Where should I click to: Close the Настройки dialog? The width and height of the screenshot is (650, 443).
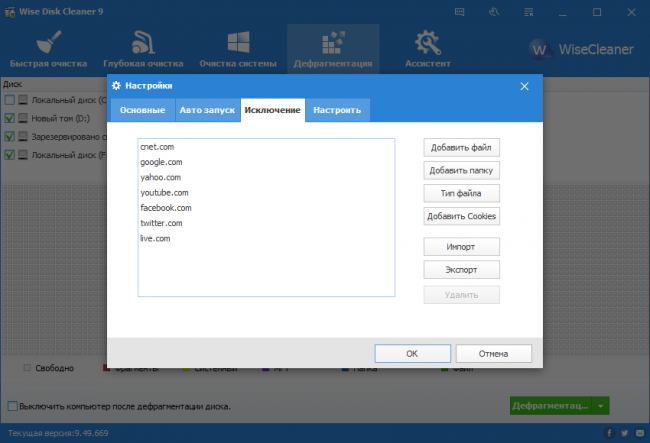coord(524,86)
